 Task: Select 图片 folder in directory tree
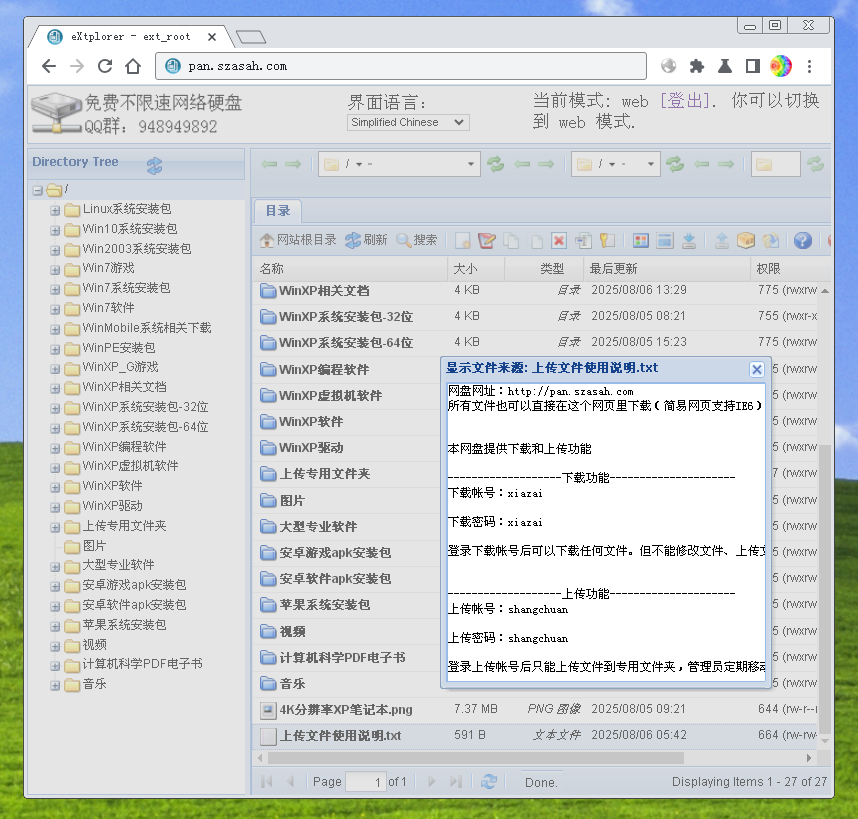[x=94, y=546]
